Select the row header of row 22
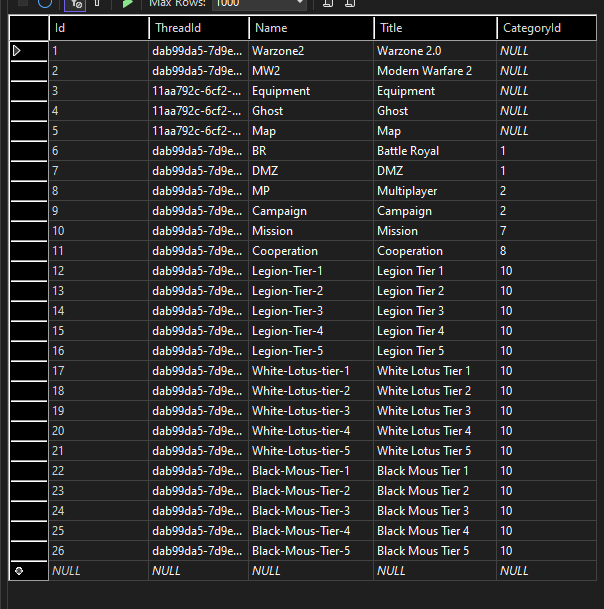Screen dimensions: 604x609 click(29, 471)
